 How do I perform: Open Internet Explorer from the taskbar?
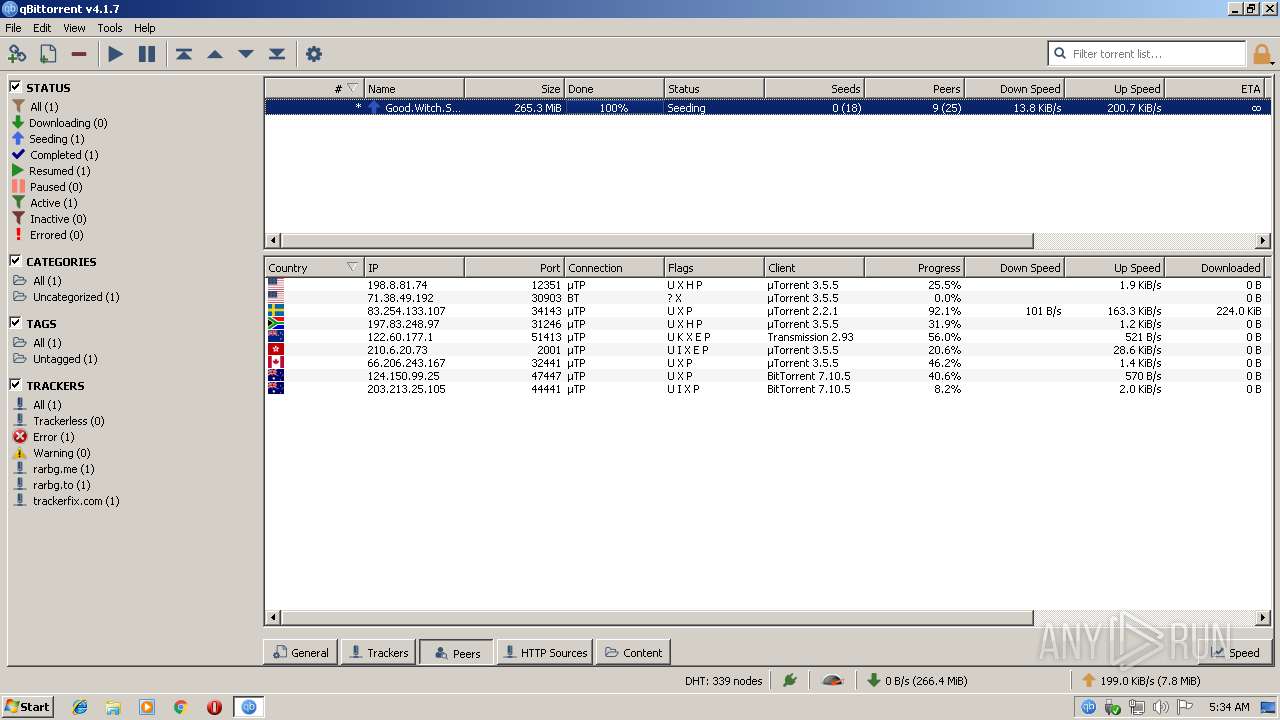pyautogui.click(x=80, y=707)
